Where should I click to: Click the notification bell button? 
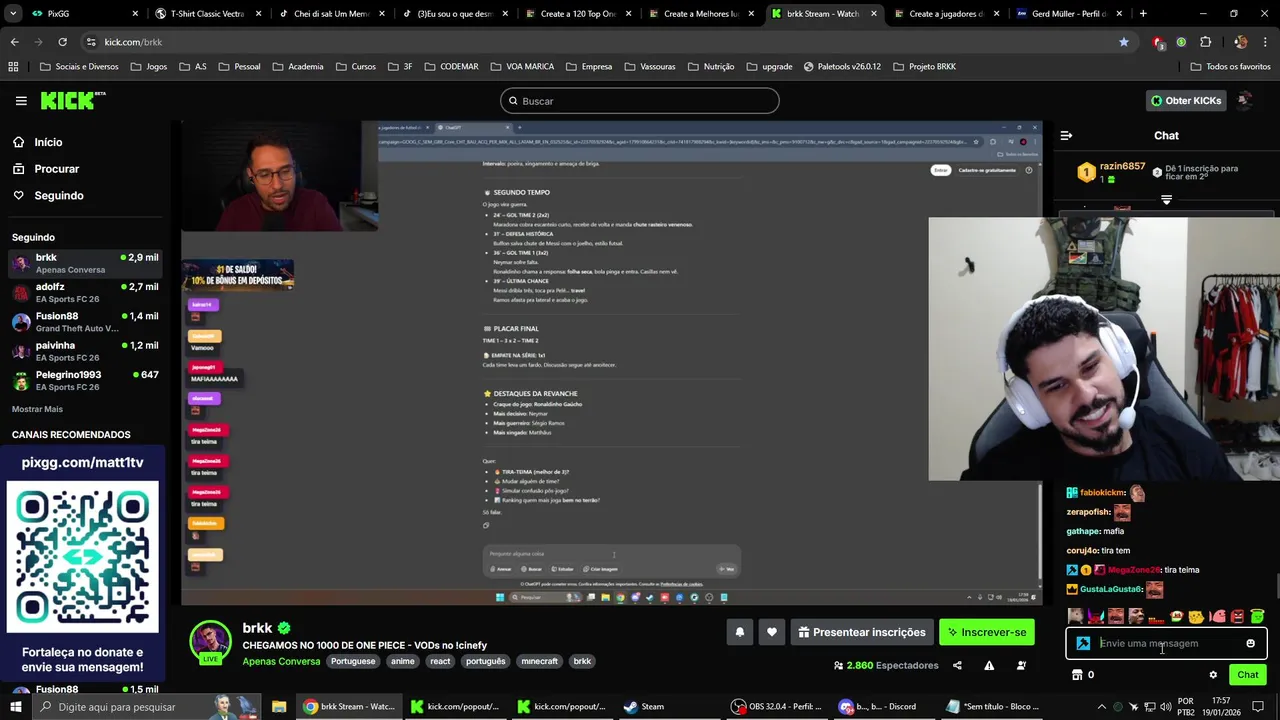point(740,632)
